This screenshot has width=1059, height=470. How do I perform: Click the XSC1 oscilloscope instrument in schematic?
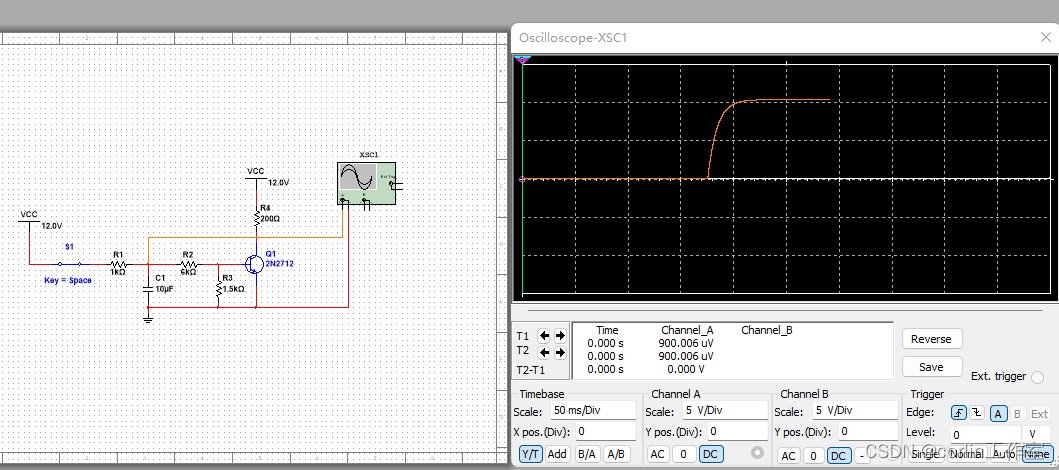[x=366, y=183]
